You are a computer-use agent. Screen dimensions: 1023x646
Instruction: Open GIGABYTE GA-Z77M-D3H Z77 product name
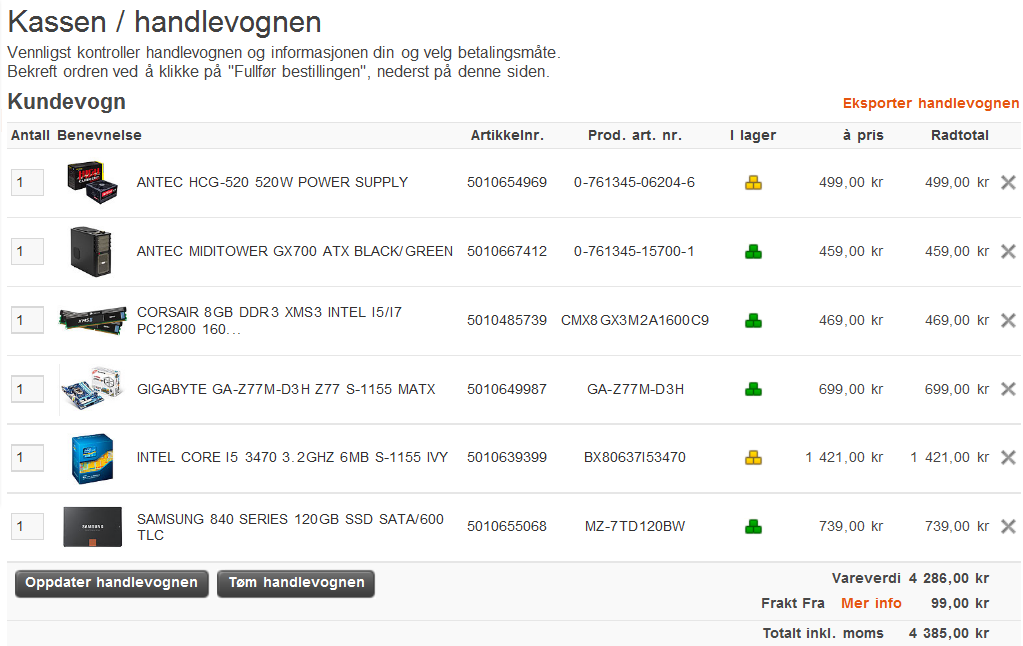pyautogui.click(x=286, y=389)
